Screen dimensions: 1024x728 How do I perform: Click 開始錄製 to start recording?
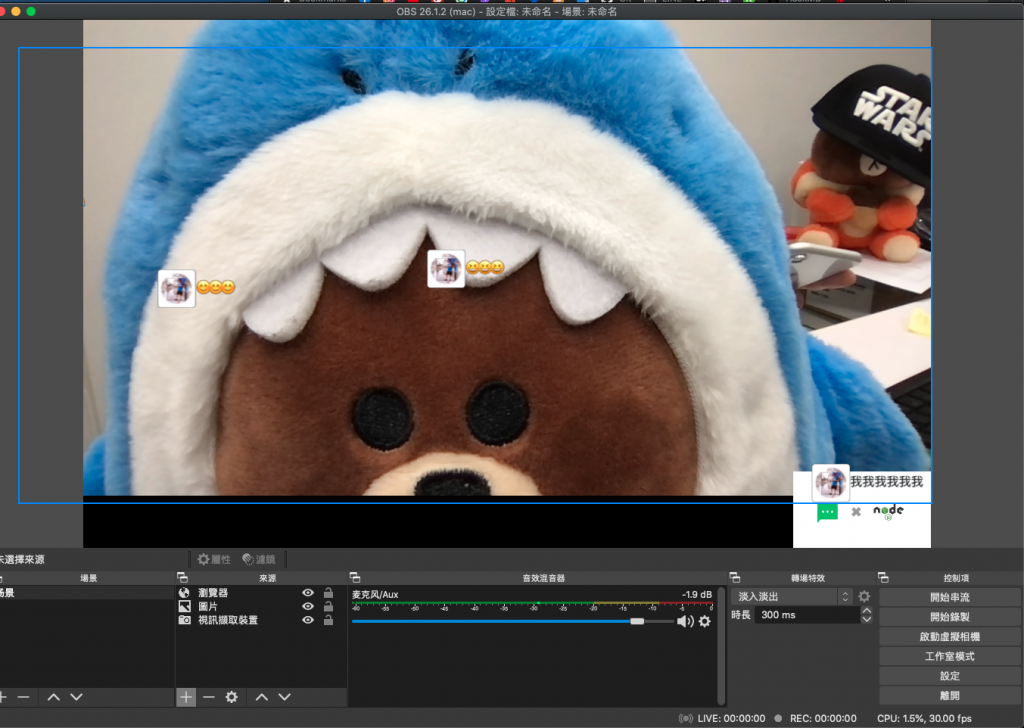point(950,617)
